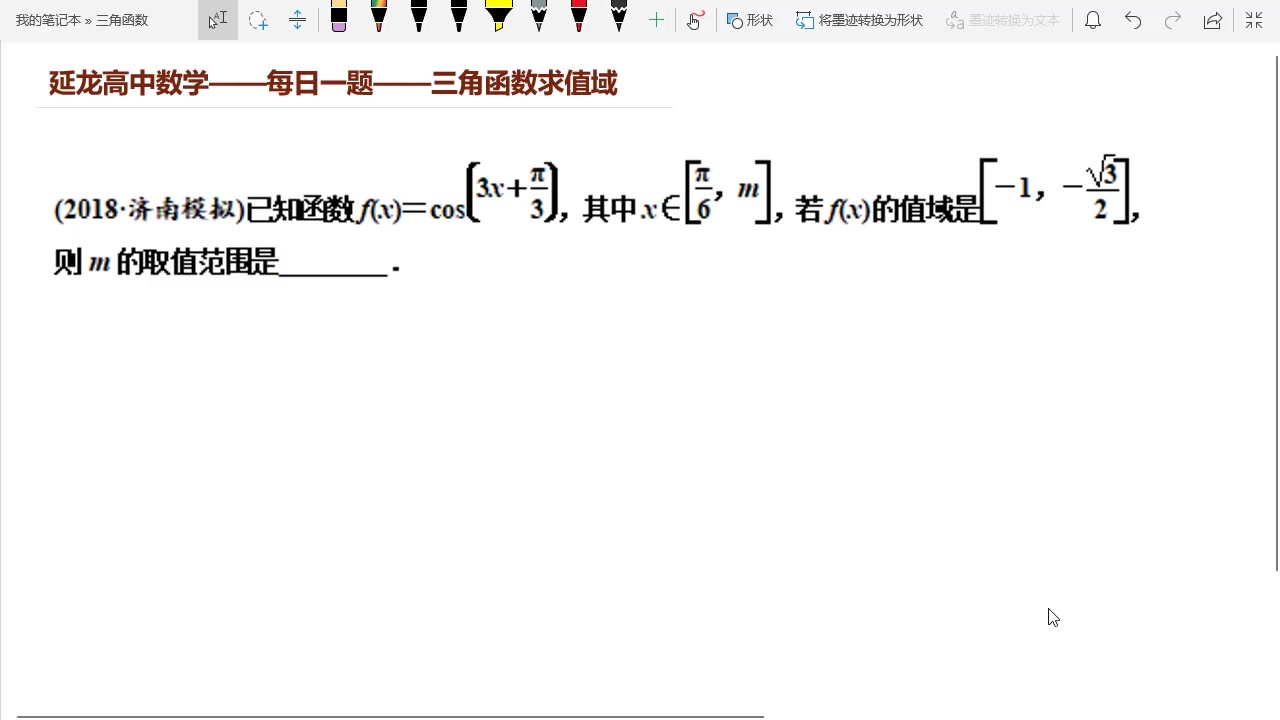
Task: Open the share page option
Action: click(x=1213, y=20)
